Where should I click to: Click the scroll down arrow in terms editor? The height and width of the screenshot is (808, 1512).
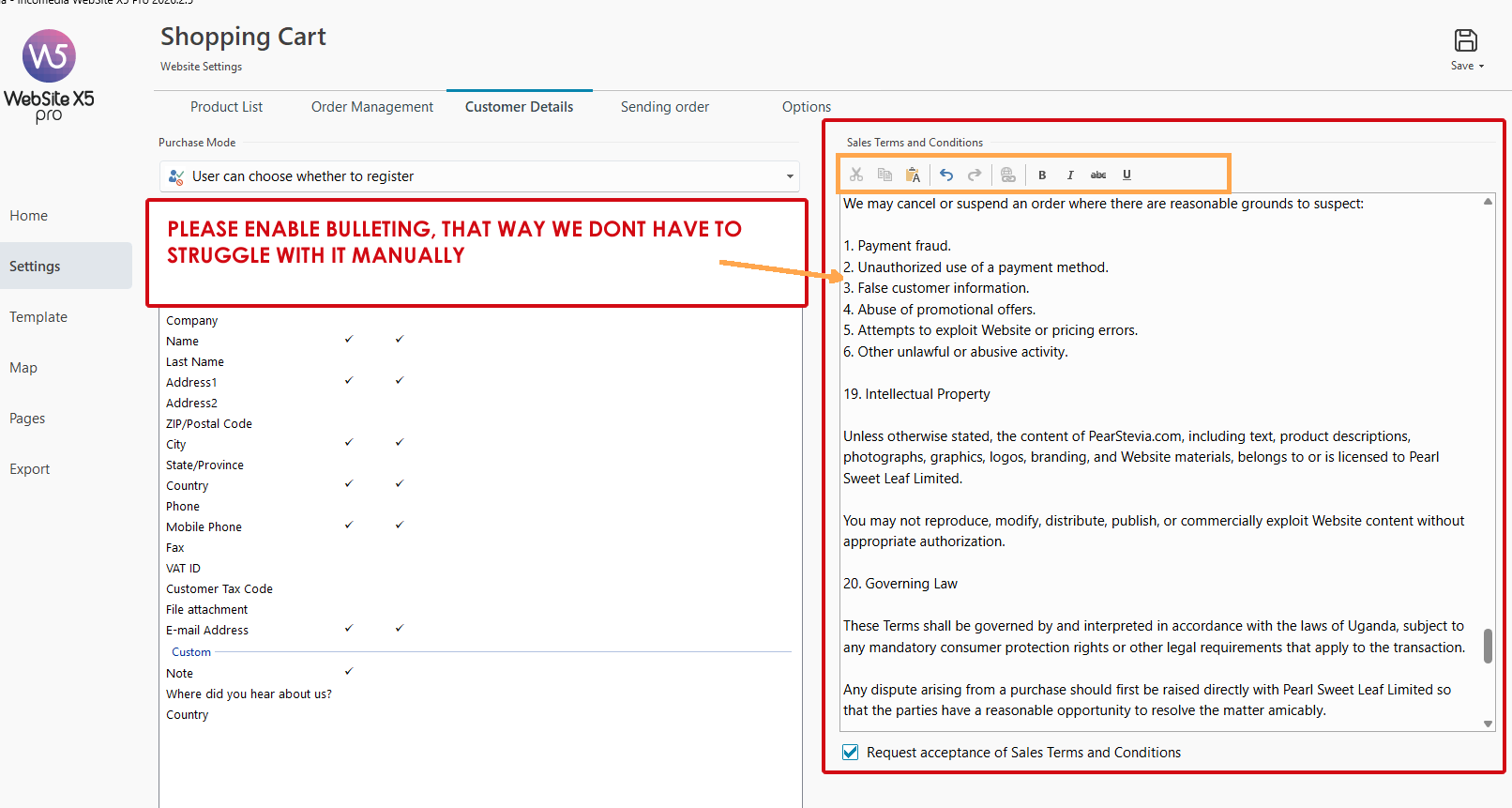point(1488,724)
